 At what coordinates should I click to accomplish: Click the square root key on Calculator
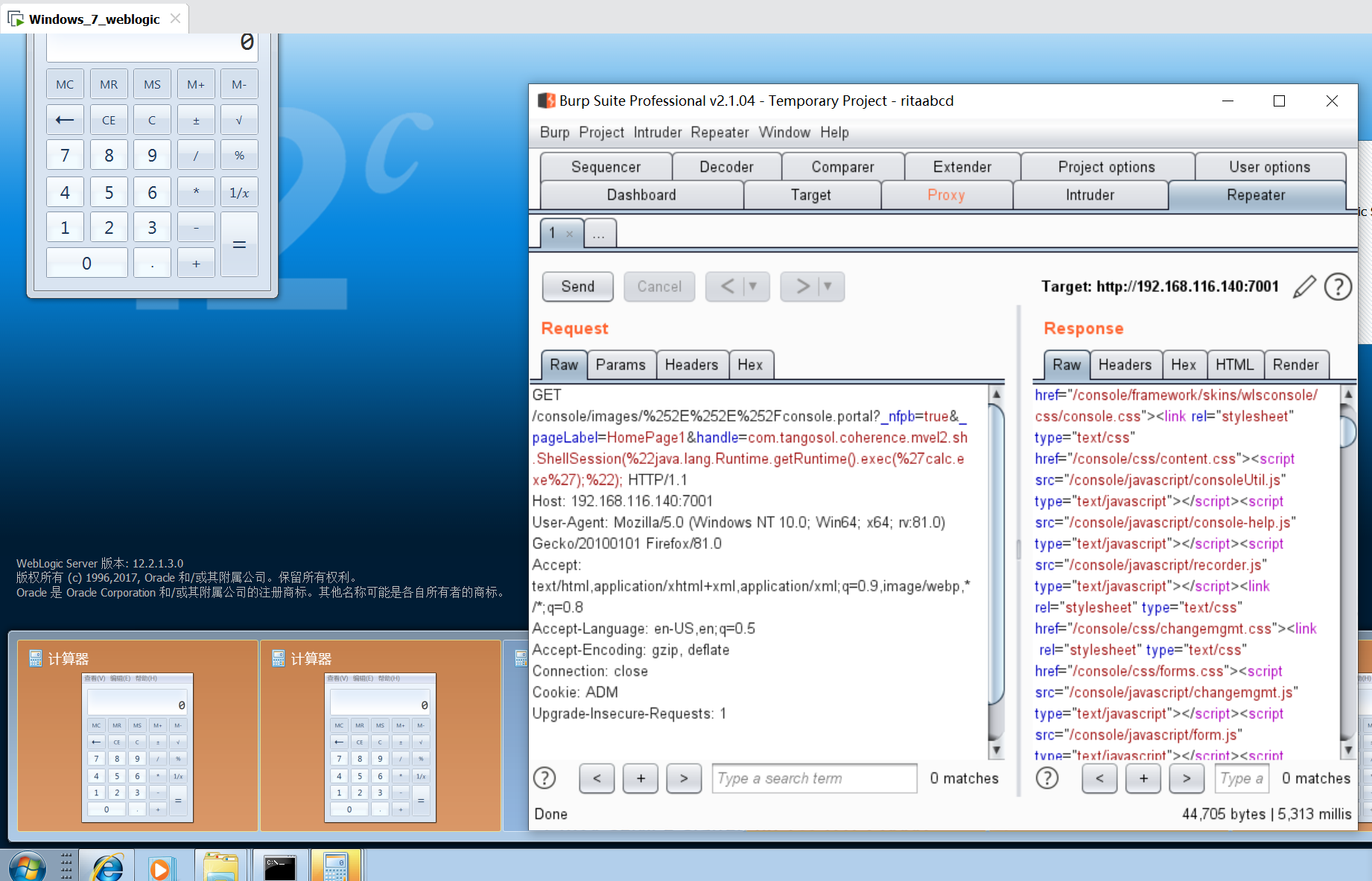[x=239, y=120]
